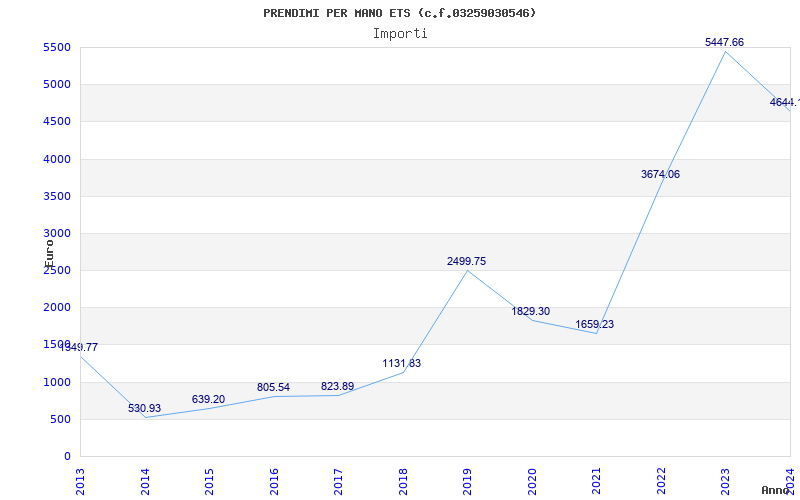Click the 500 y-axis tick label
This screenshot has height=500, width=800.
tap(60, 419)
